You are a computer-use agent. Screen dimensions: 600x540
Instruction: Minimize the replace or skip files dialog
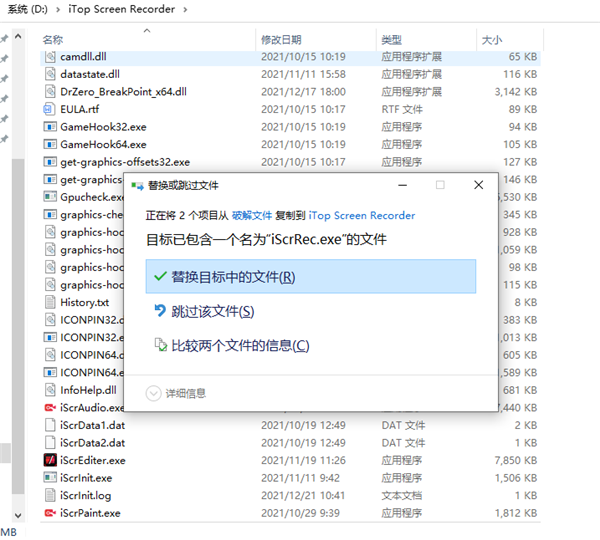pos(403,185)
